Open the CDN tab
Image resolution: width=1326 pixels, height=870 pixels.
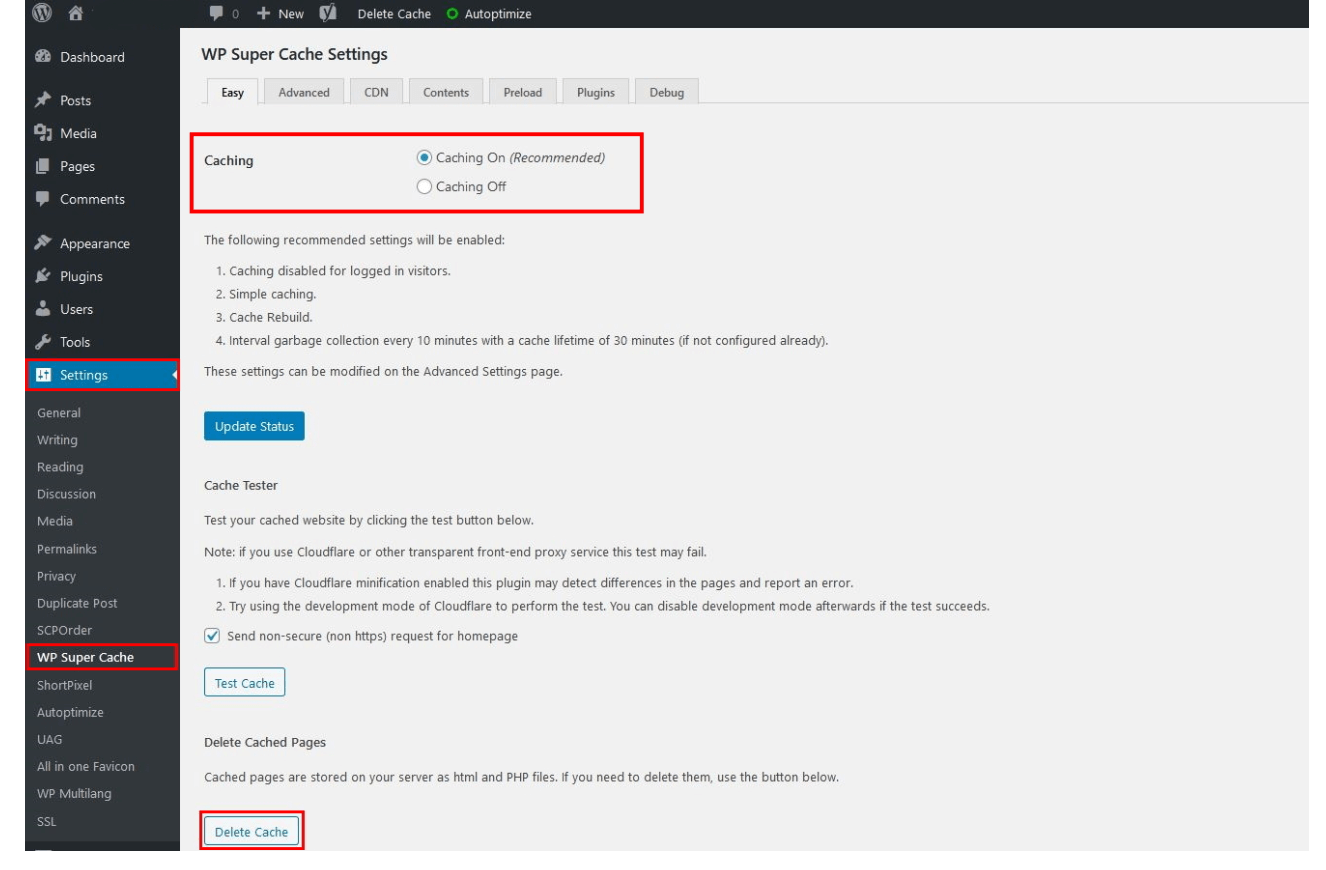coord(376,92)
